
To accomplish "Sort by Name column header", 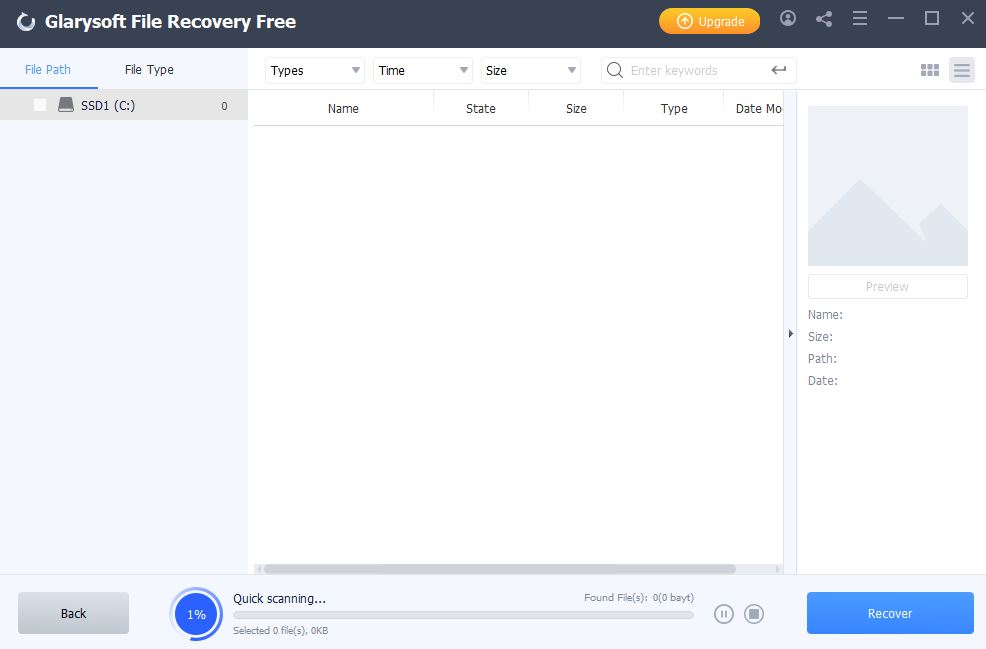I will [x=343, y=108].
